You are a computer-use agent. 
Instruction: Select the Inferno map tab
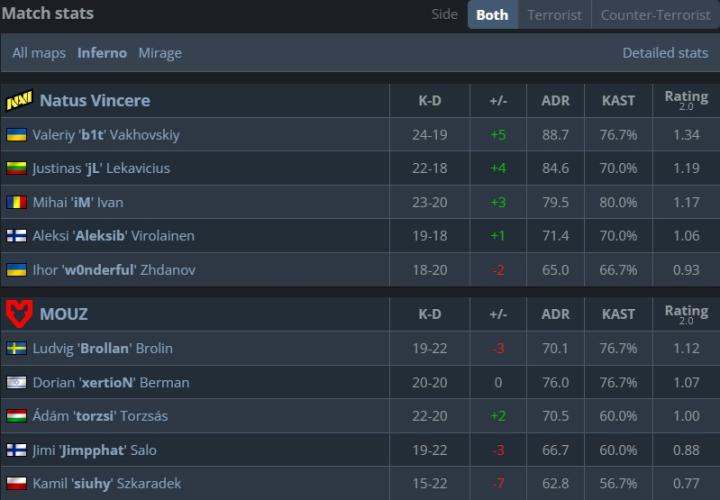point(102,53)
